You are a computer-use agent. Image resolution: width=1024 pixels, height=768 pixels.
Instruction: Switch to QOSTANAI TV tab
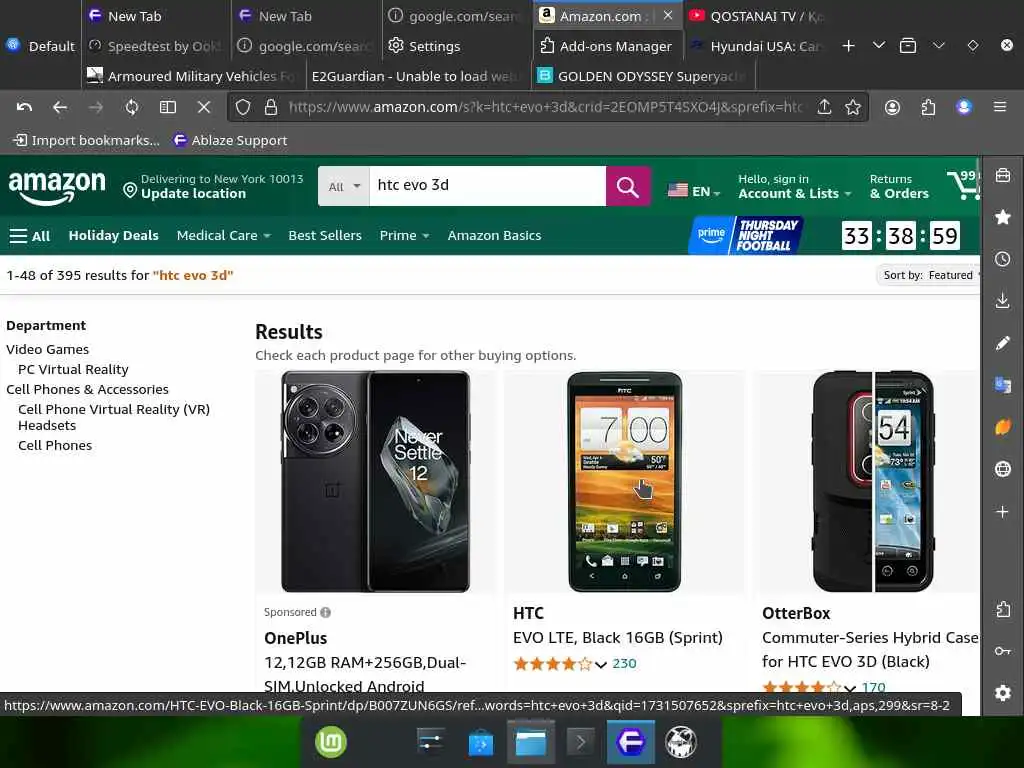coord(756,16)
